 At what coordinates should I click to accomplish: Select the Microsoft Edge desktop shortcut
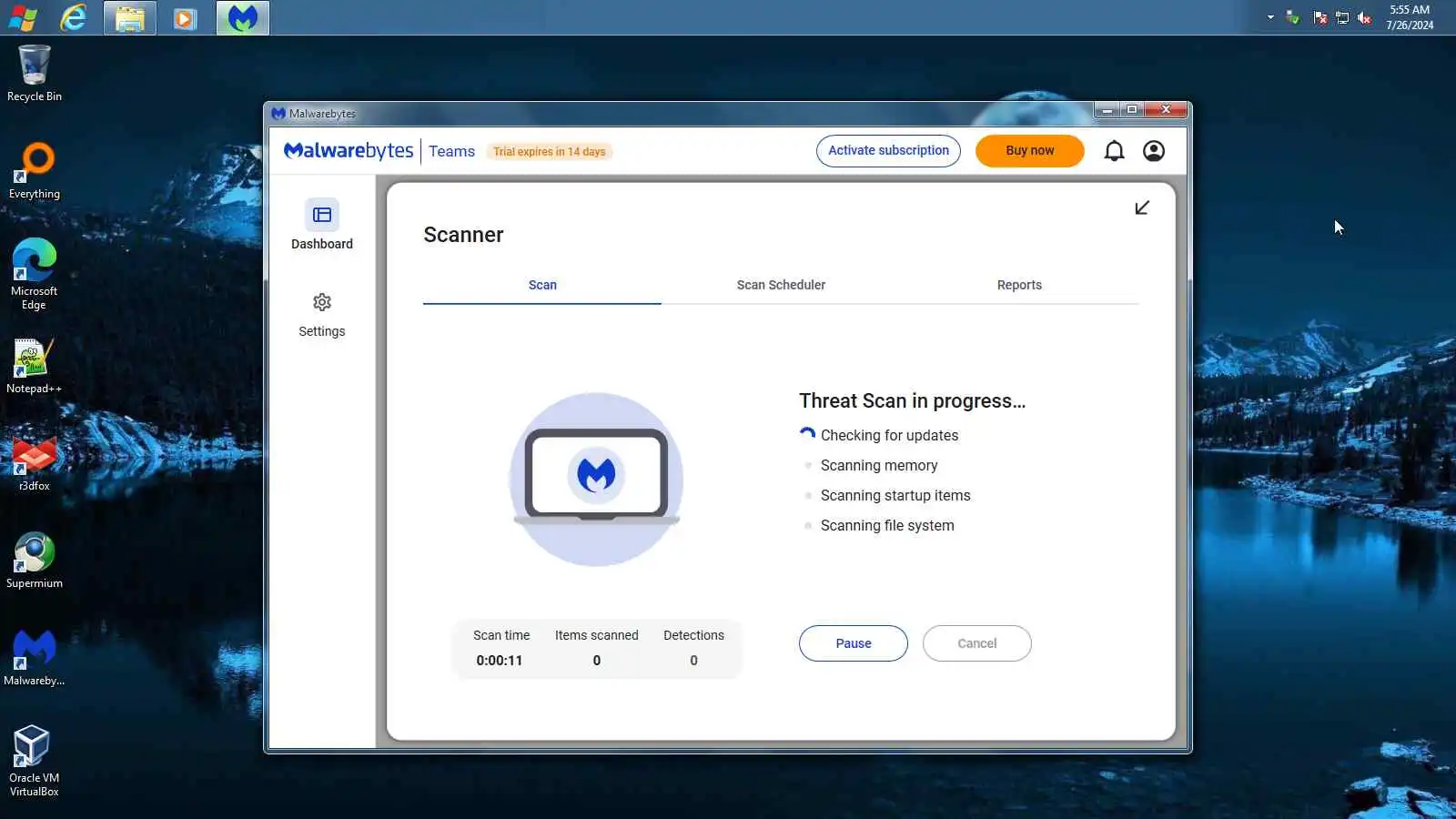coord(35,274)
